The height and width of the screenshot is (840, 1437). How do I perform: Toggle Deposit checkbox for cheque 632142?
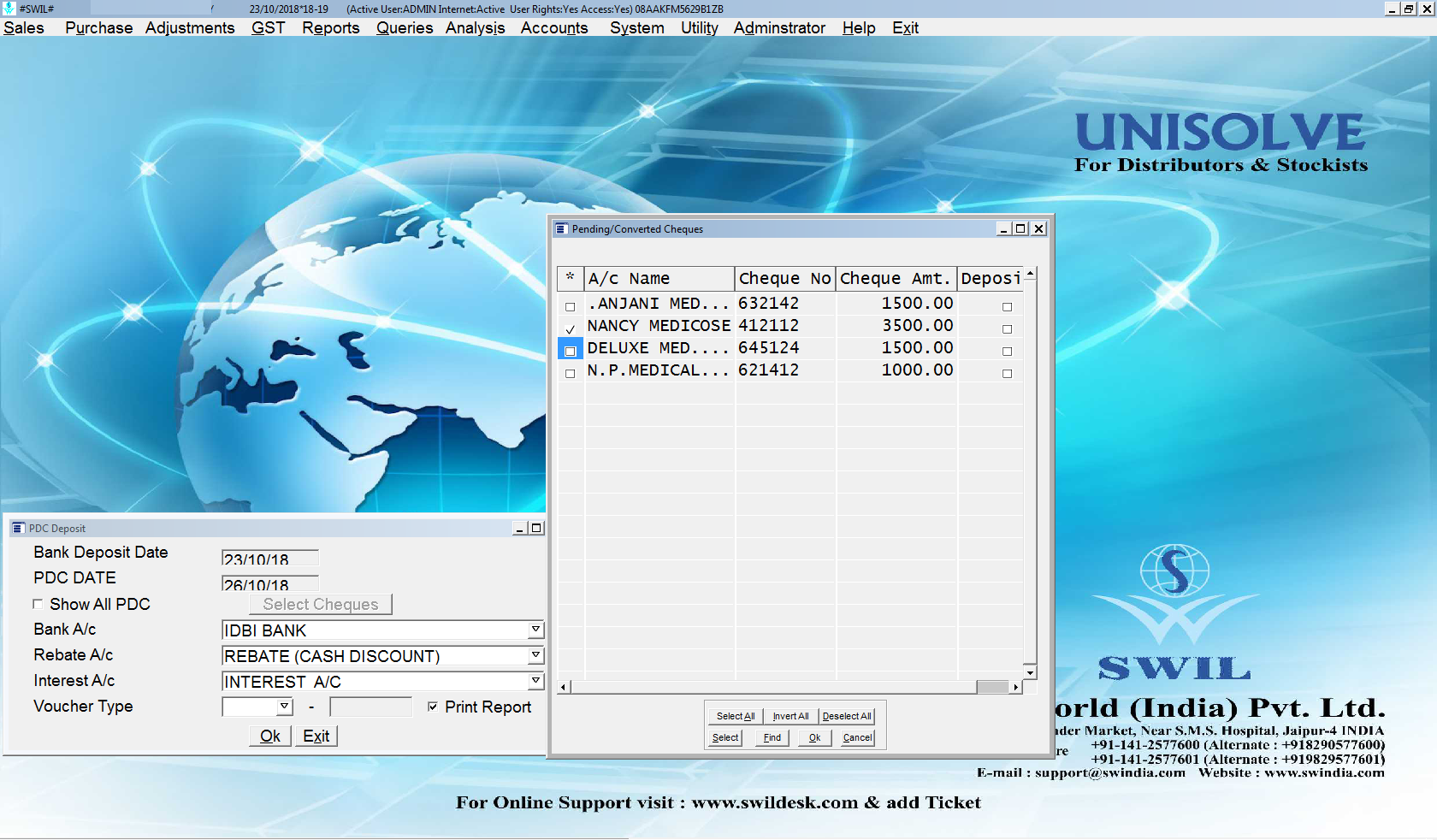pos(1007,307)
